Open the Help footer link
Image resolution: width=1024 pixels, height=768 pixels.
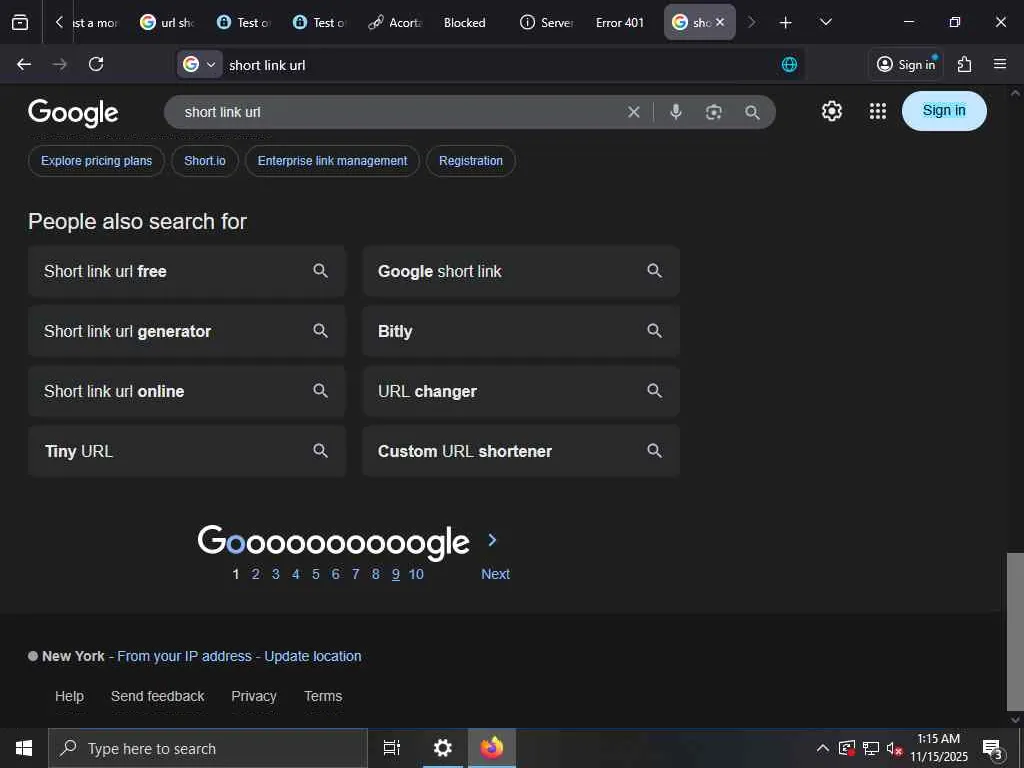(69, 696)
